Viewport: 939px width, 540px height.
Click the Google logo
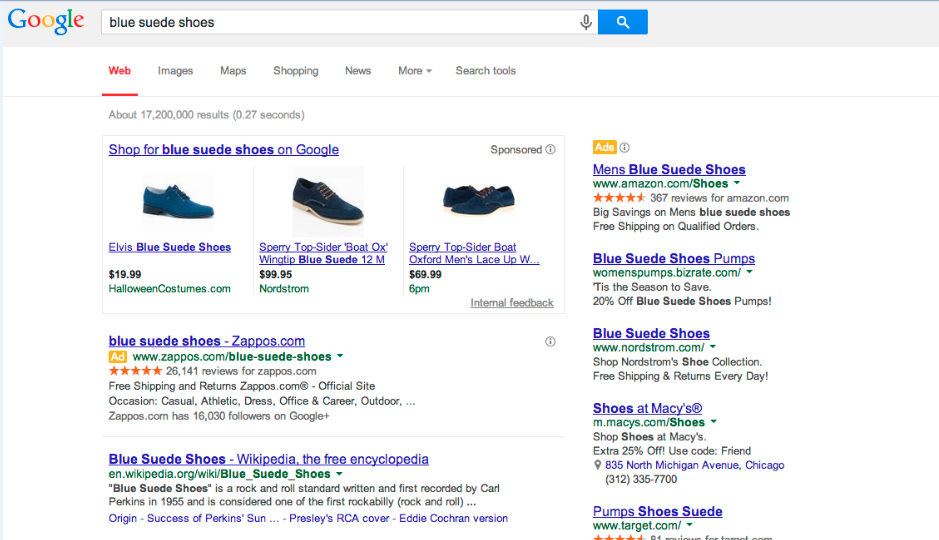[x=46, y=21]
